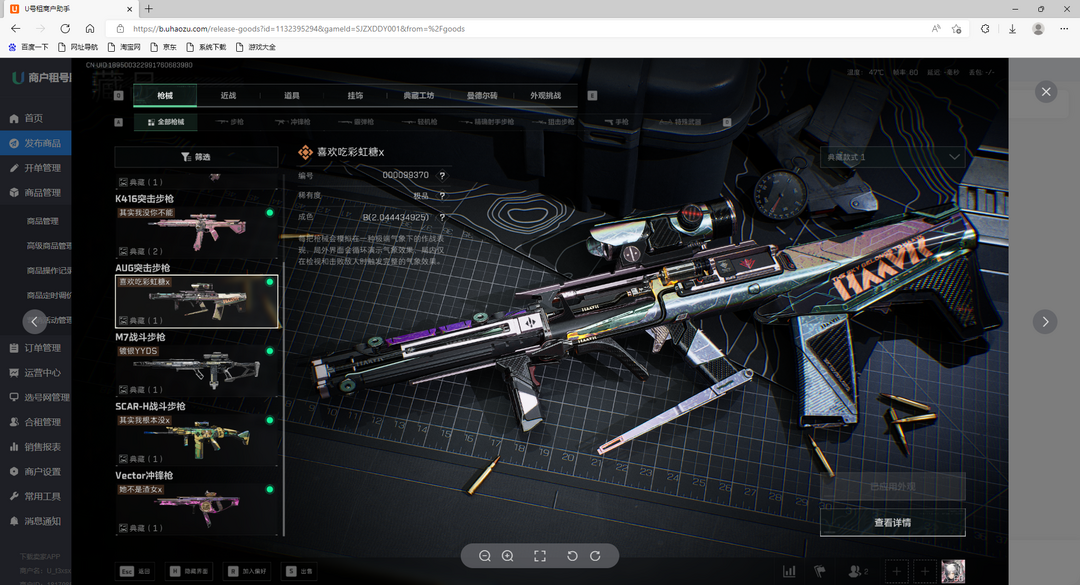Close the image preview overlay
Image resolution: width=1080 pixels, height=585 pixels.
(x=1046, y=92)
